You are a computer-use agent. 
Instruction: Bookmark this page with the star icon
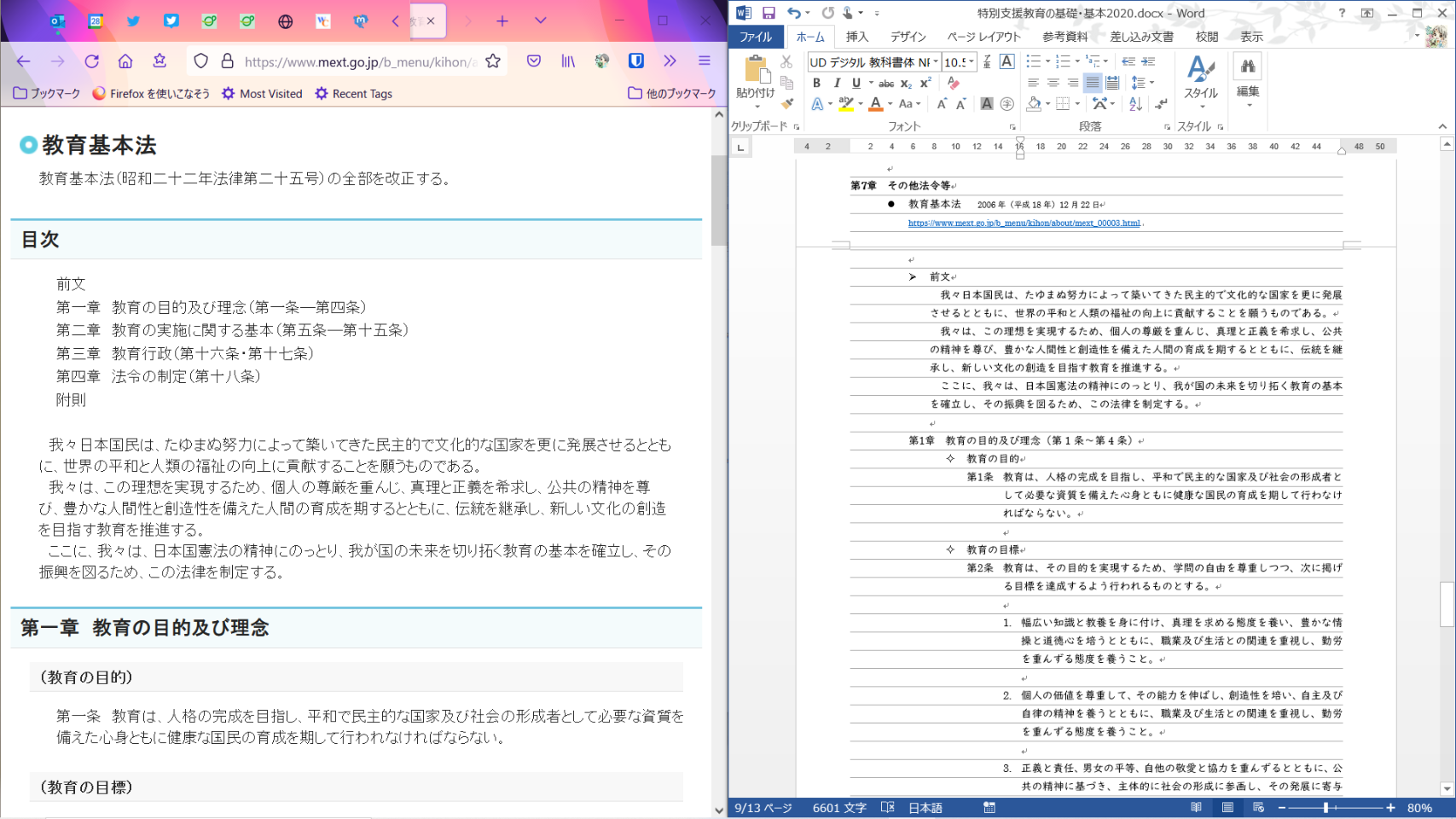[x=493, y=61]
